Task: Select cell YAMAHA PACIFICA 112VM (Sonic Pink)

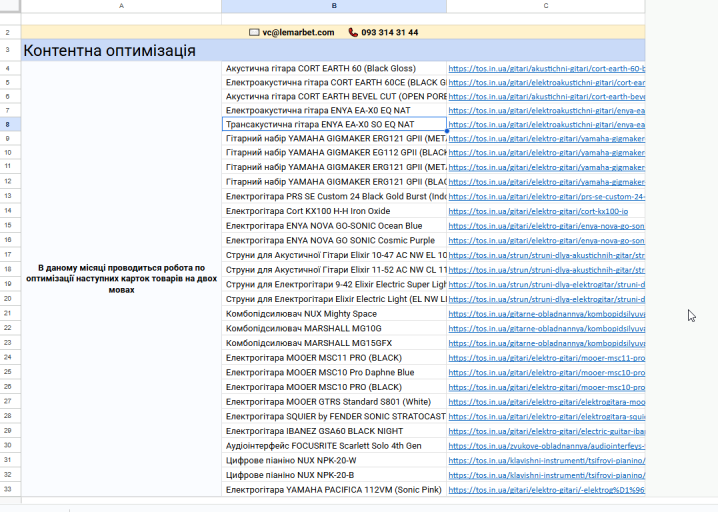Action: (x=334, y=490)
